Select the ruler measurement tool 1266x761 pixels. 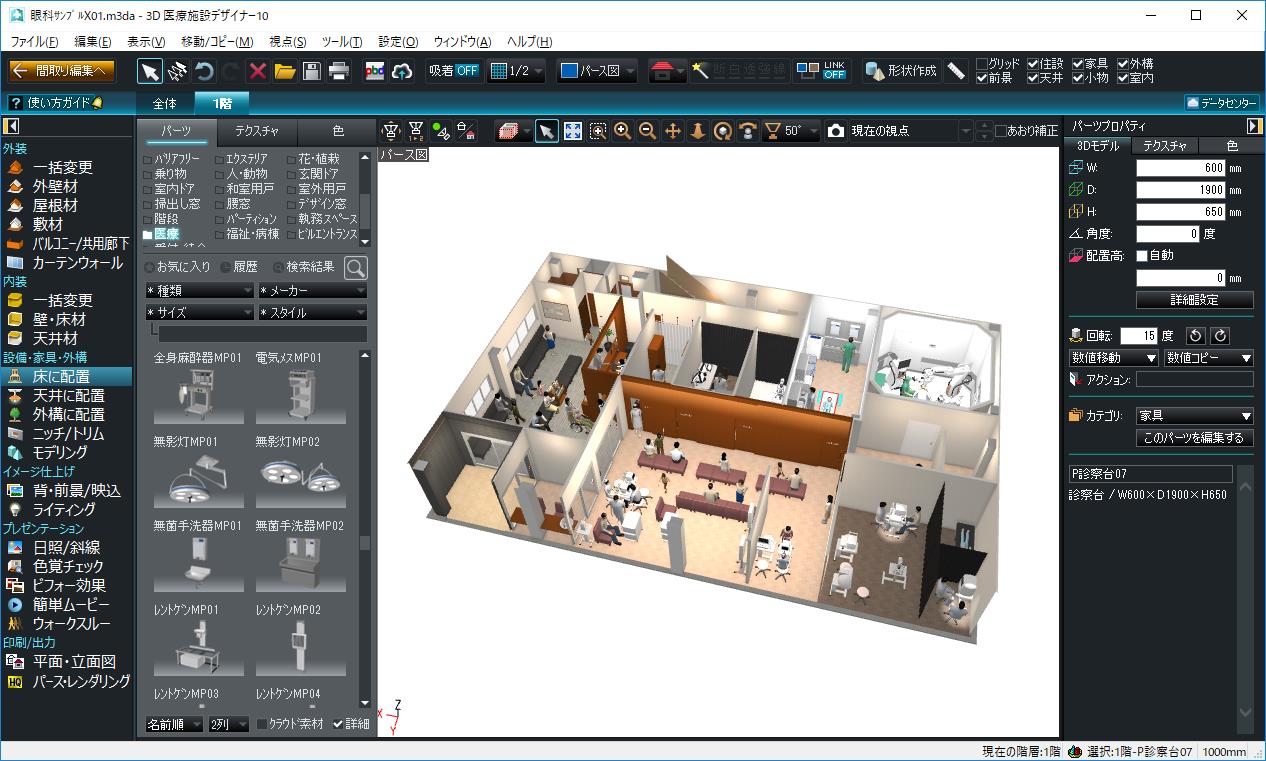[956, 71]
